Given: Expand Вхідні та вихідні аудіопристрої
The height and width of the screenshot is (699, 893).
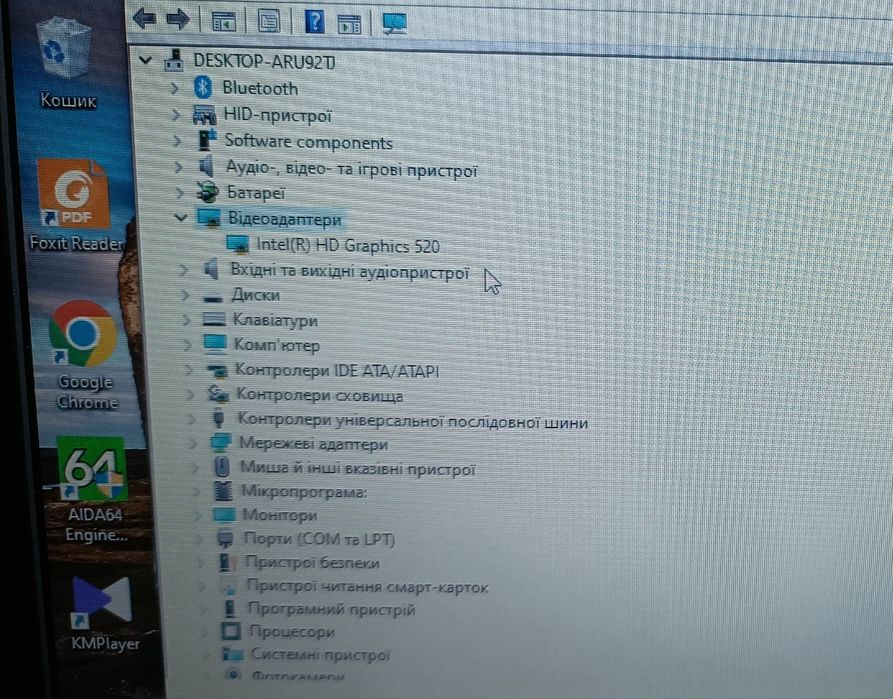Looking at the screenshot, I should click(x=183, y=269).
